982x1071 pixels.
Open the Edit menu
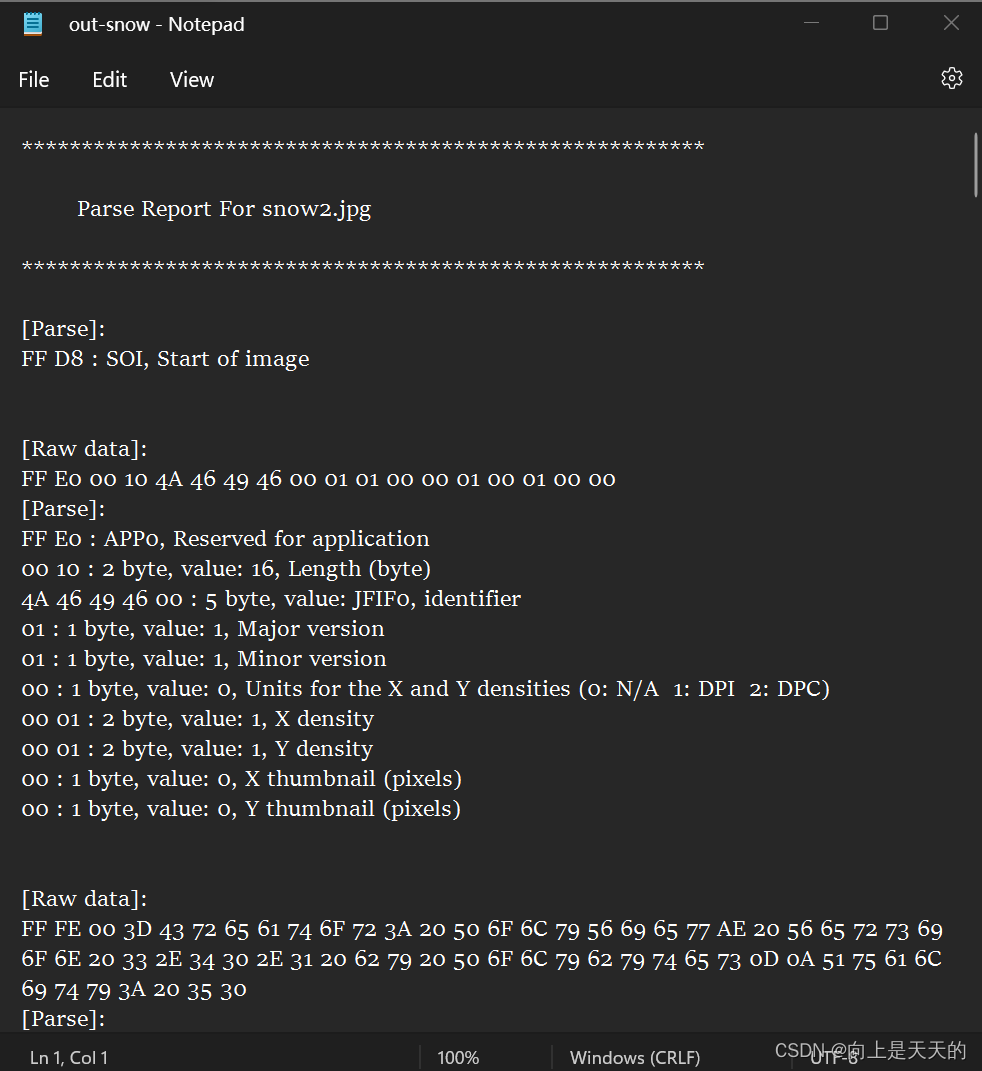tap(109, 80)
